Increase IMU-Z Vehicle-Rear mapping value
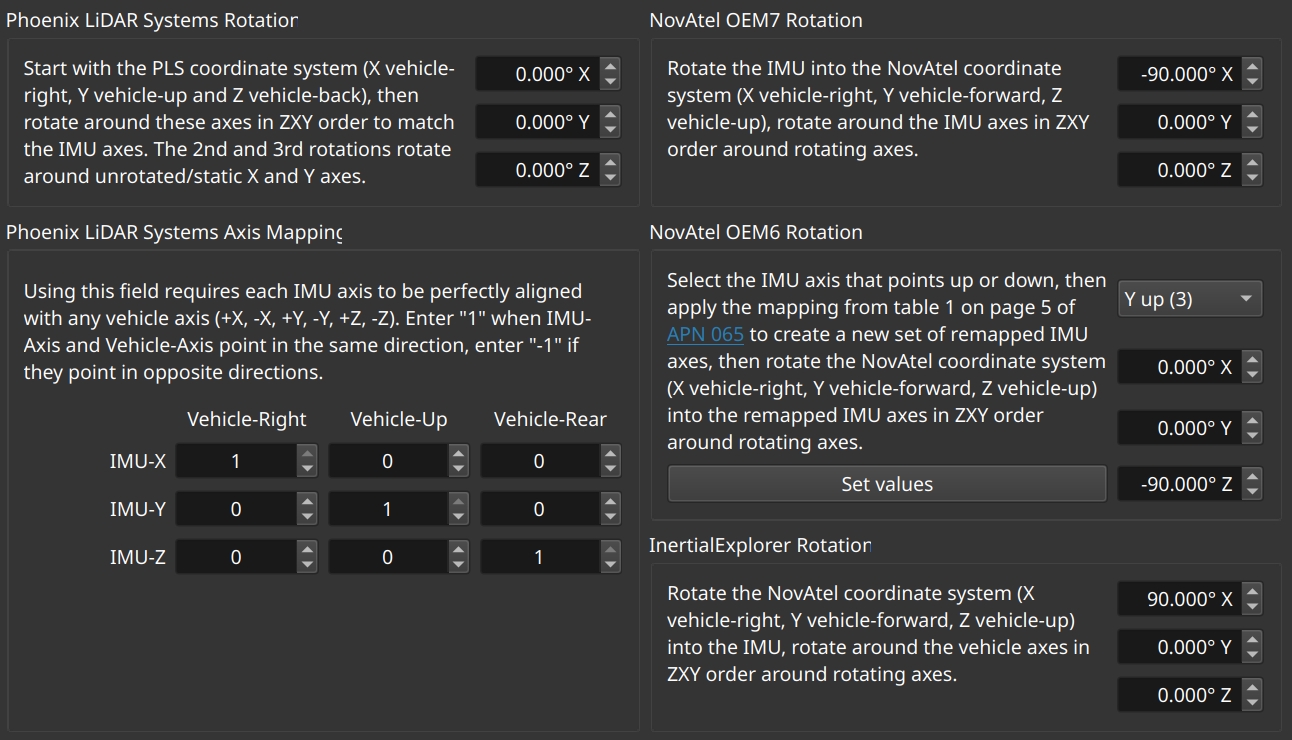This screenshot has width=1292, height=740. tap(611, 549)
